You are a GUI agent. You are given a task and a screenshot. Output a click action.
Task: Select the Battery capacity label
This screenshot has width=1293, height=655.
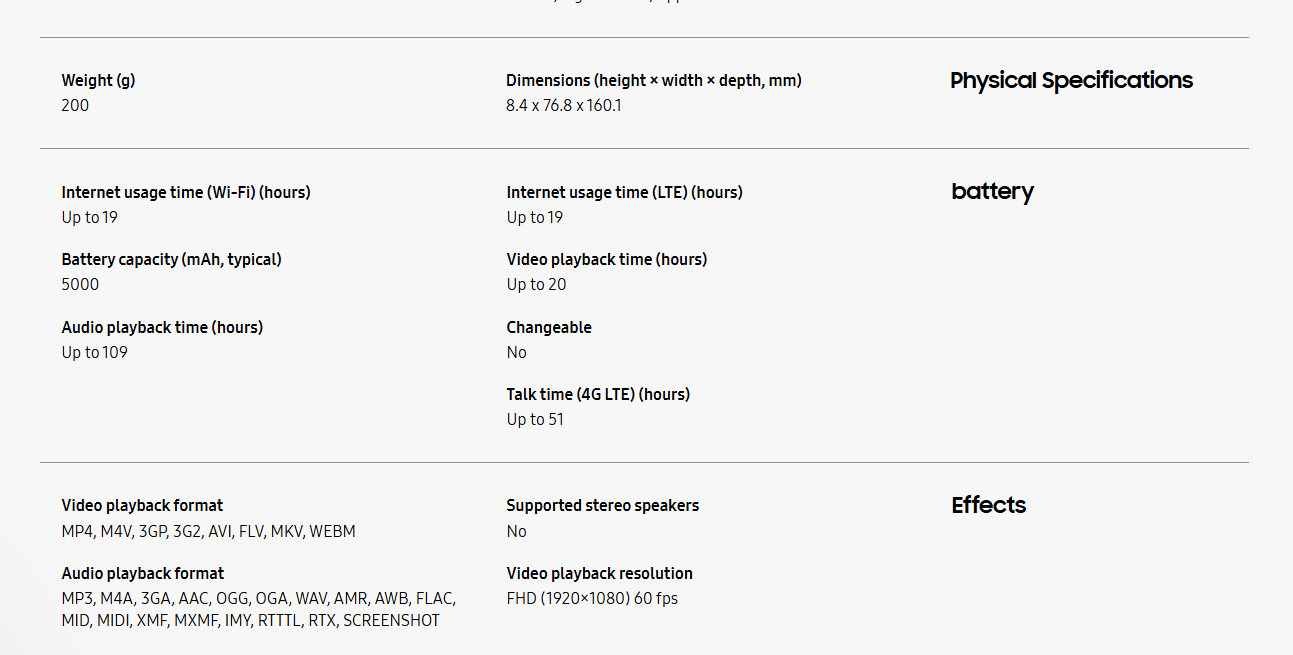pos(171,259)
